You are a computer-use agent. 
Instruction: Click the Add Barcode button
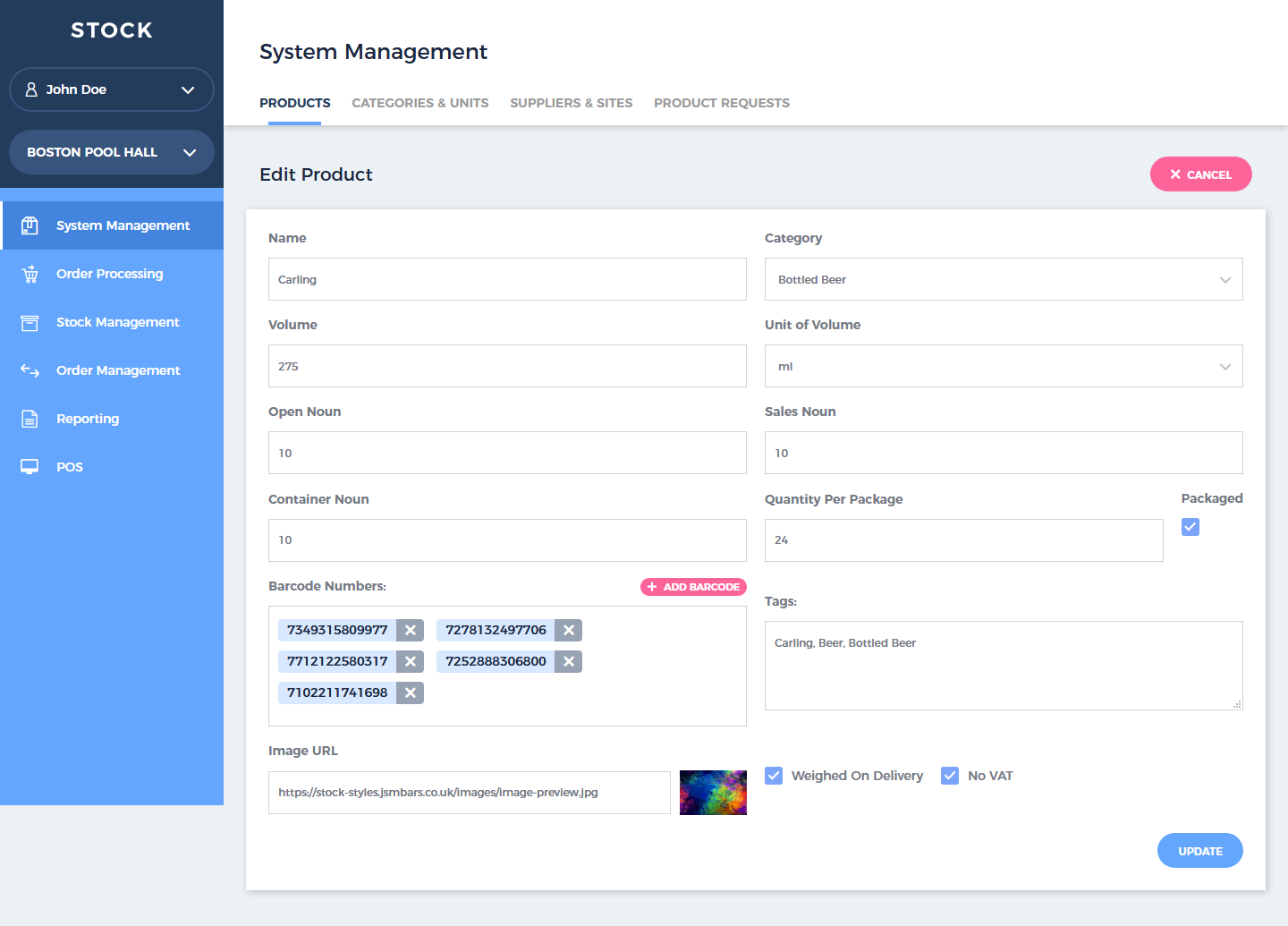(693, 587)
